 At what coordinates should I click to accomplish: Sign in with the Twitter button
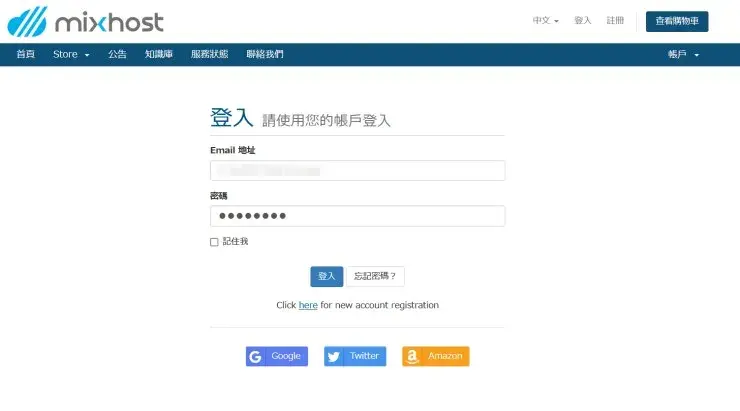tap(355, 356)
